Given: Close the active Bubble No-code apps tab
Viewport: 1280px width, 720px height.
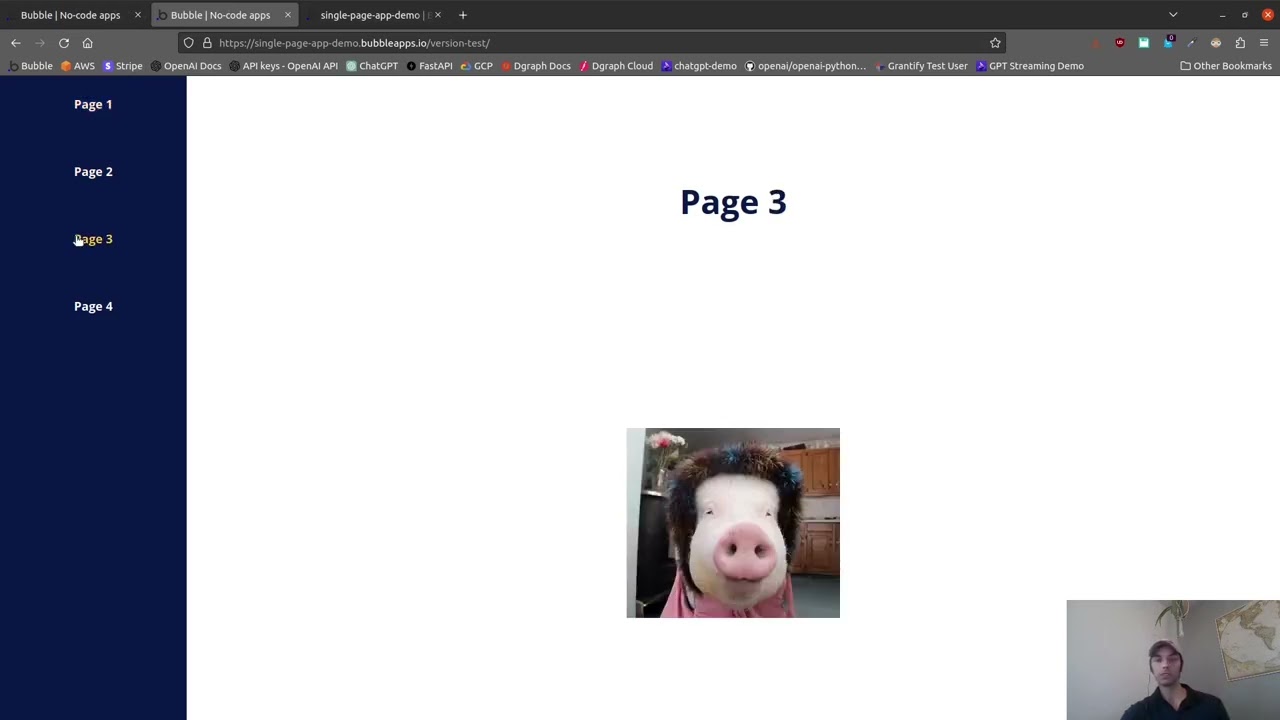Looking at the screenshot, I should [288, 15].
